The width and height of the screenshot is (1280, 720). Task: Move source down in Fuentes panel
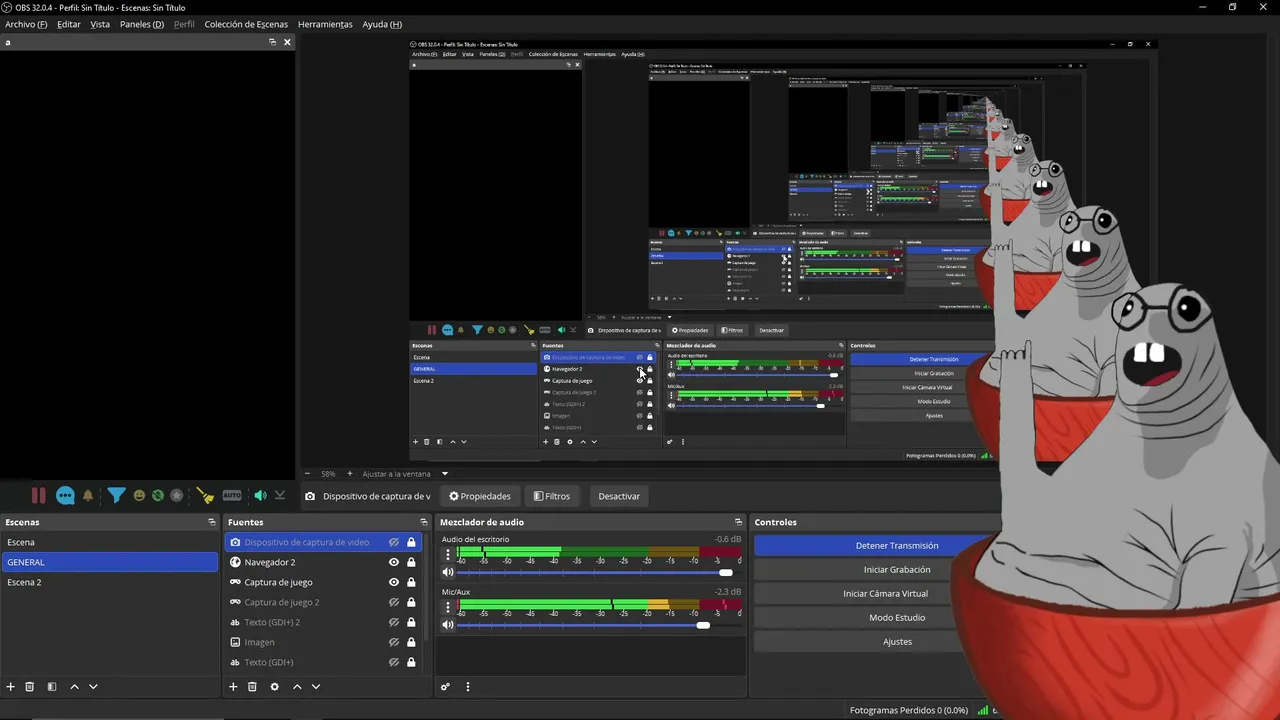tap(316, 687)
